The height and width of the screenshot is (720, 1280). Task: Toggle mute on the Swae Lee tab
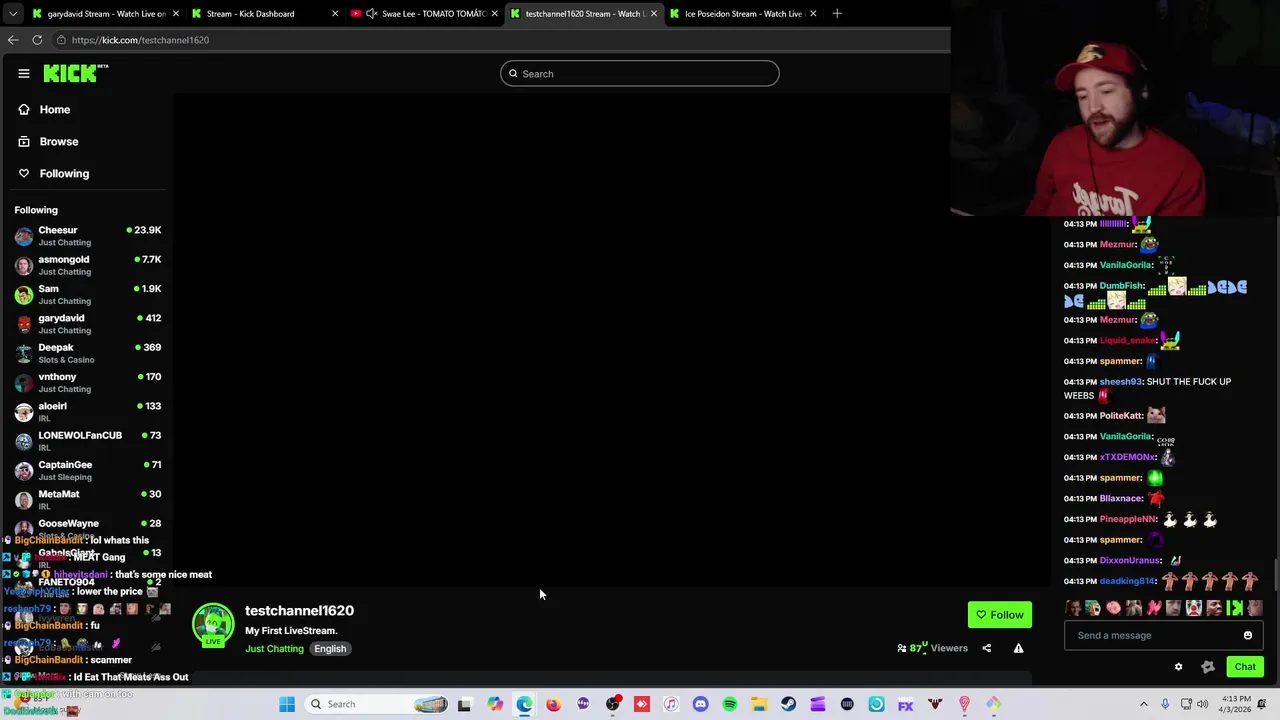[372, 14]
